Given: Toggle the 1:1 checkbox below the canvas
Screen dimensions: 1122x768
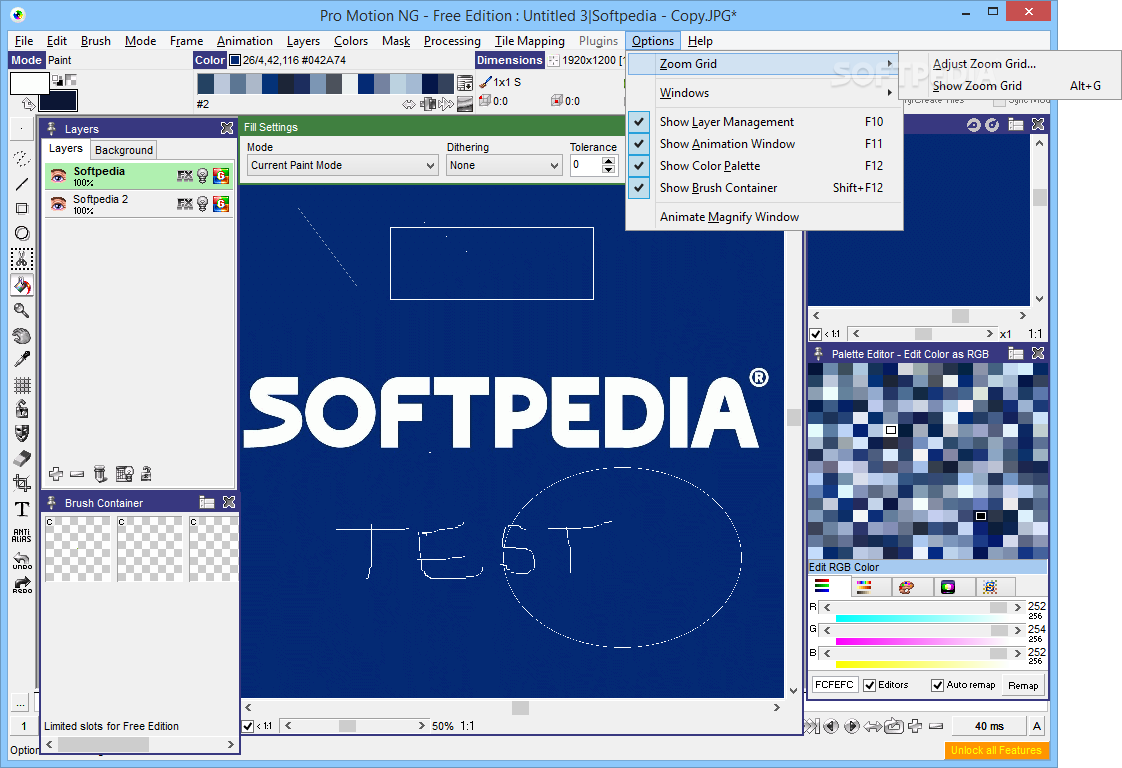Looking at the screenshot, I should 248,726.
